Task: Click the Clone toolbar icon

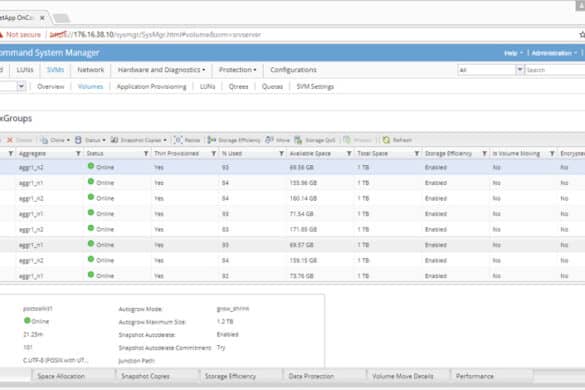Action: [44, 140]
